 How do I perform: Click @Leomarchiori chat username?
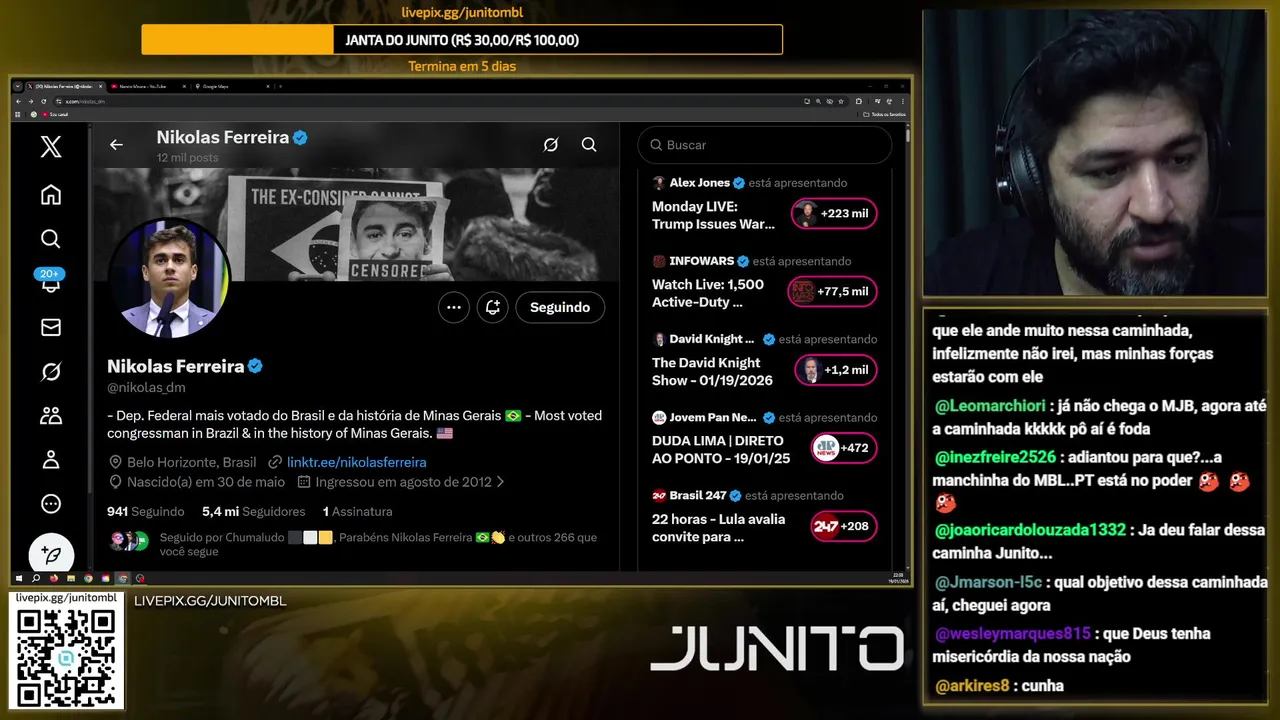(x=990, y=406)
